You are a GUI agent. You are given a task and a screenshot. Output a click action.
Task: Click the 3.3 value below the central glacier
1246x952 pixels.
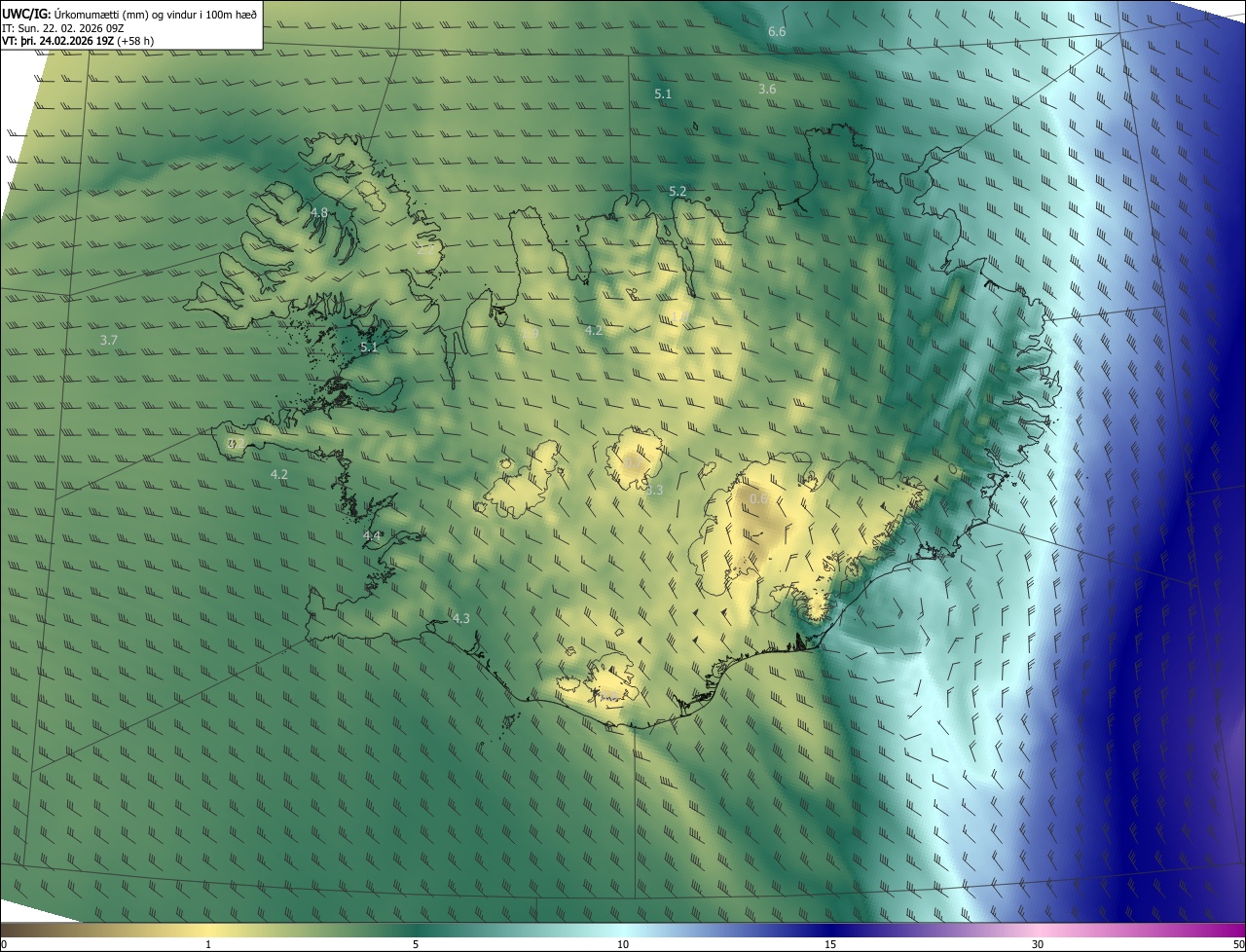654,490
